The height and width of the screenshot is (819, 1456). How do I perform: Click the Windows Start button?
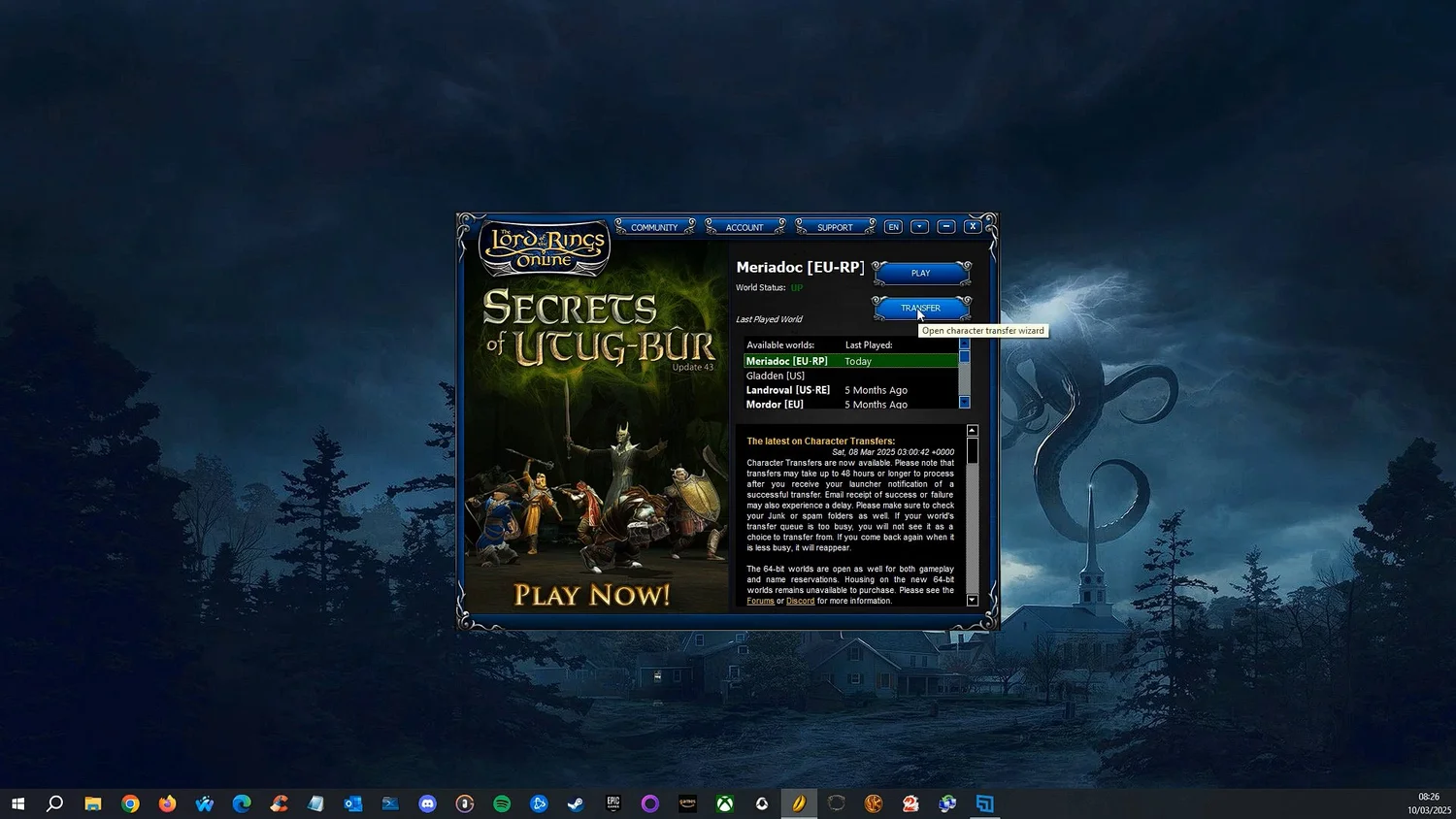pyautogui.click(x=18, y=803)
